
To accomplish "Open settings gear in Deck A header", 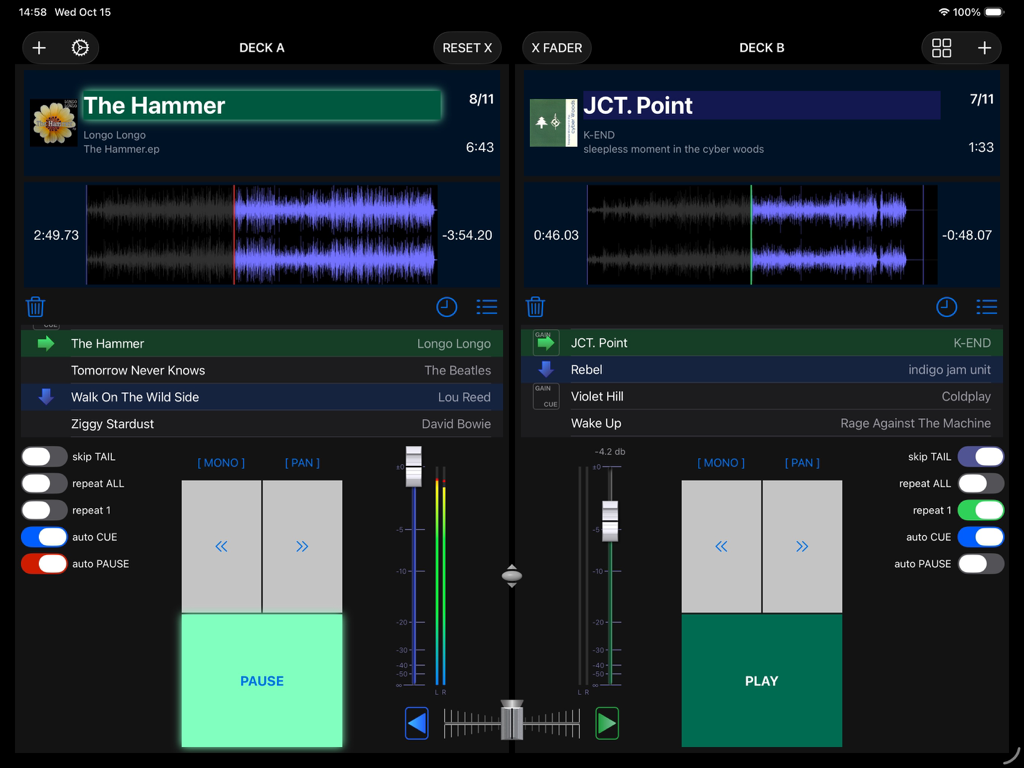I will (80, 48).
